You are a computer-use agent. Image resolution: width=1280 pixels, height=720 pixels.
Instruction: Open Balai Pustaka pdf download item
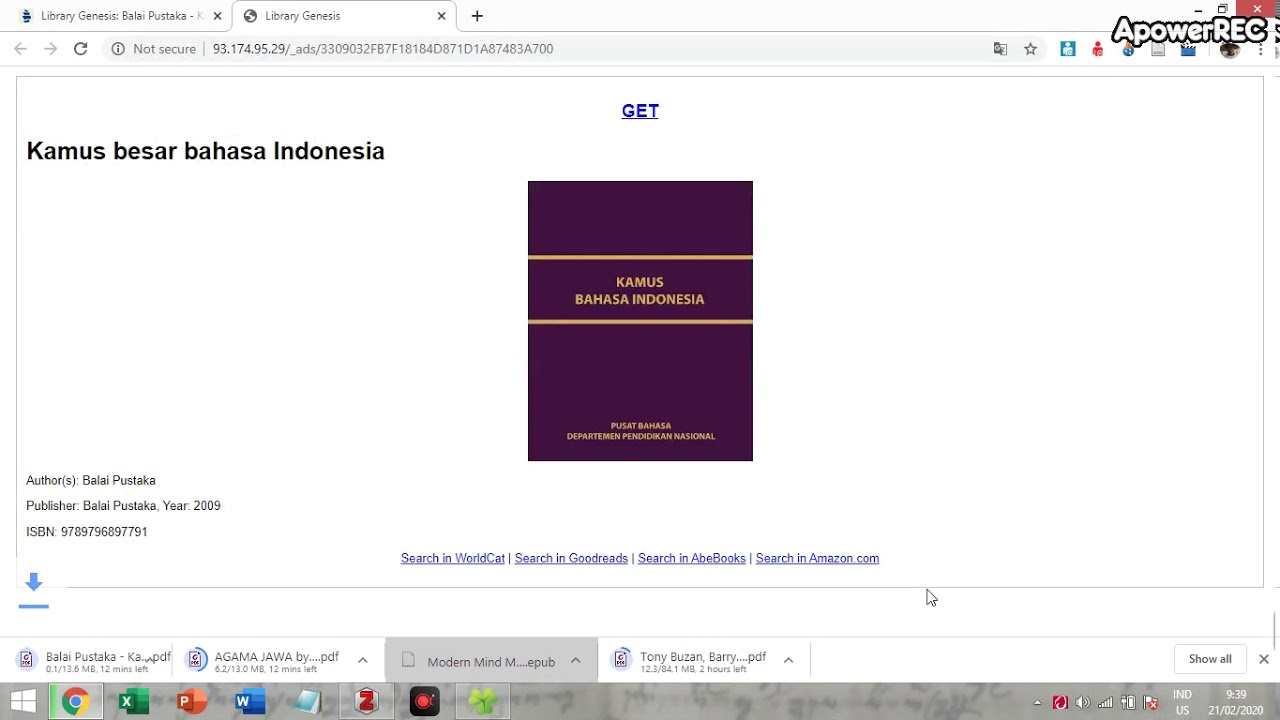(95, 659)
